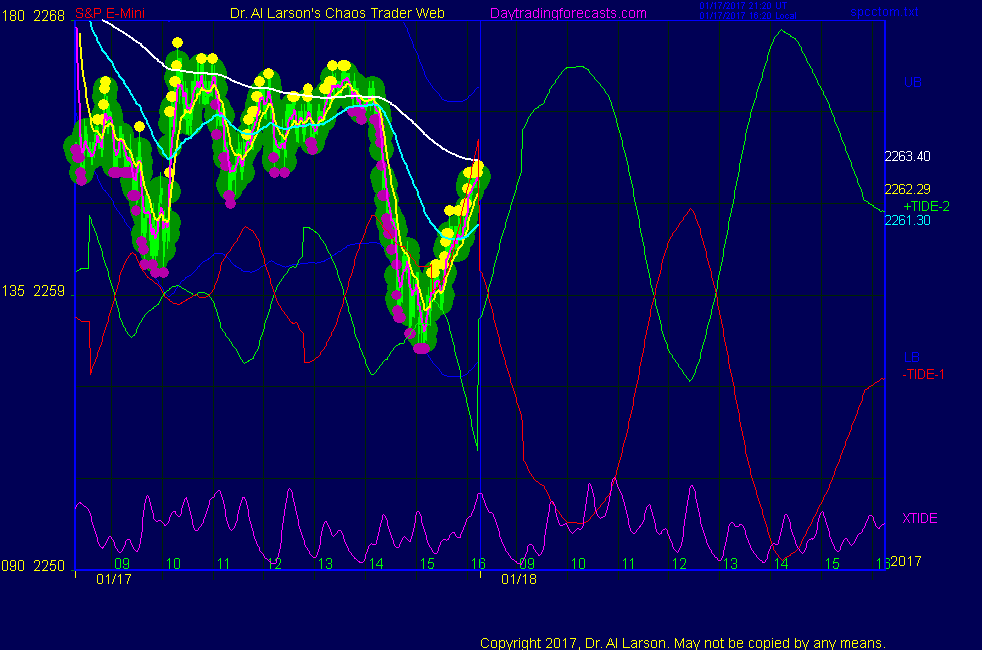
Task: Select the red "-TIDE-1" legend label
Action: tap(923, 374)
